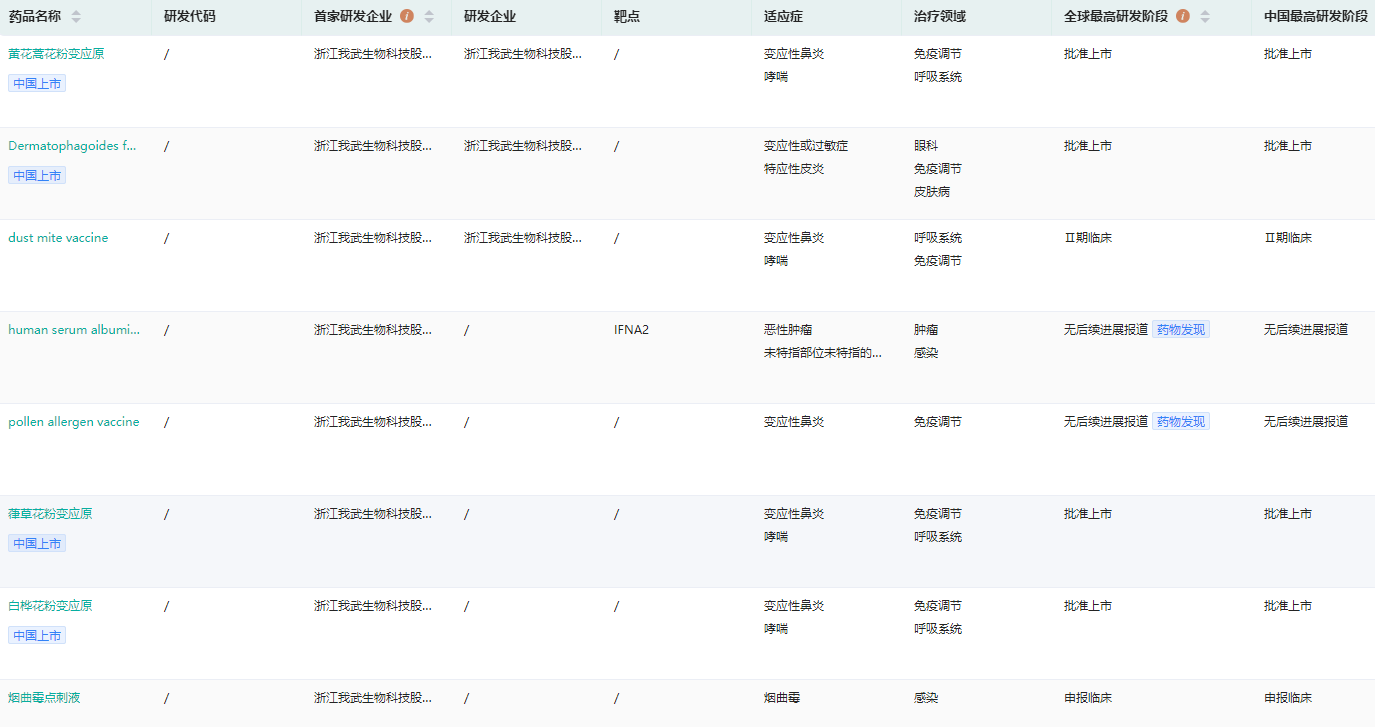The image size is (1375, 727).
Task: Select the 变应性或过敏症 indication text
Action: coord(806,146)
